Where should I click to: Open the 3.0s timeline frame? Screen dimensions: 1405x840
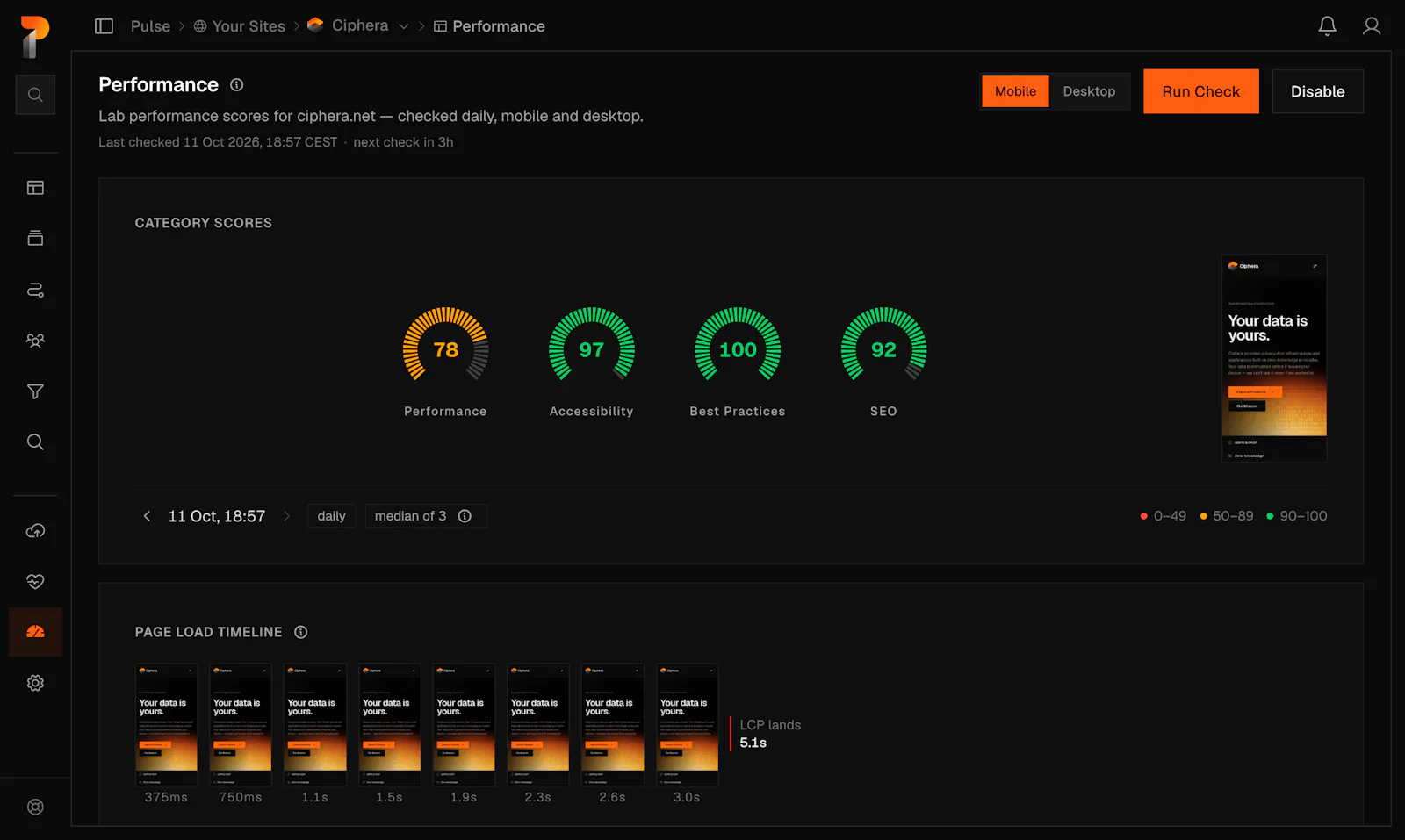(x=688, y=724)
